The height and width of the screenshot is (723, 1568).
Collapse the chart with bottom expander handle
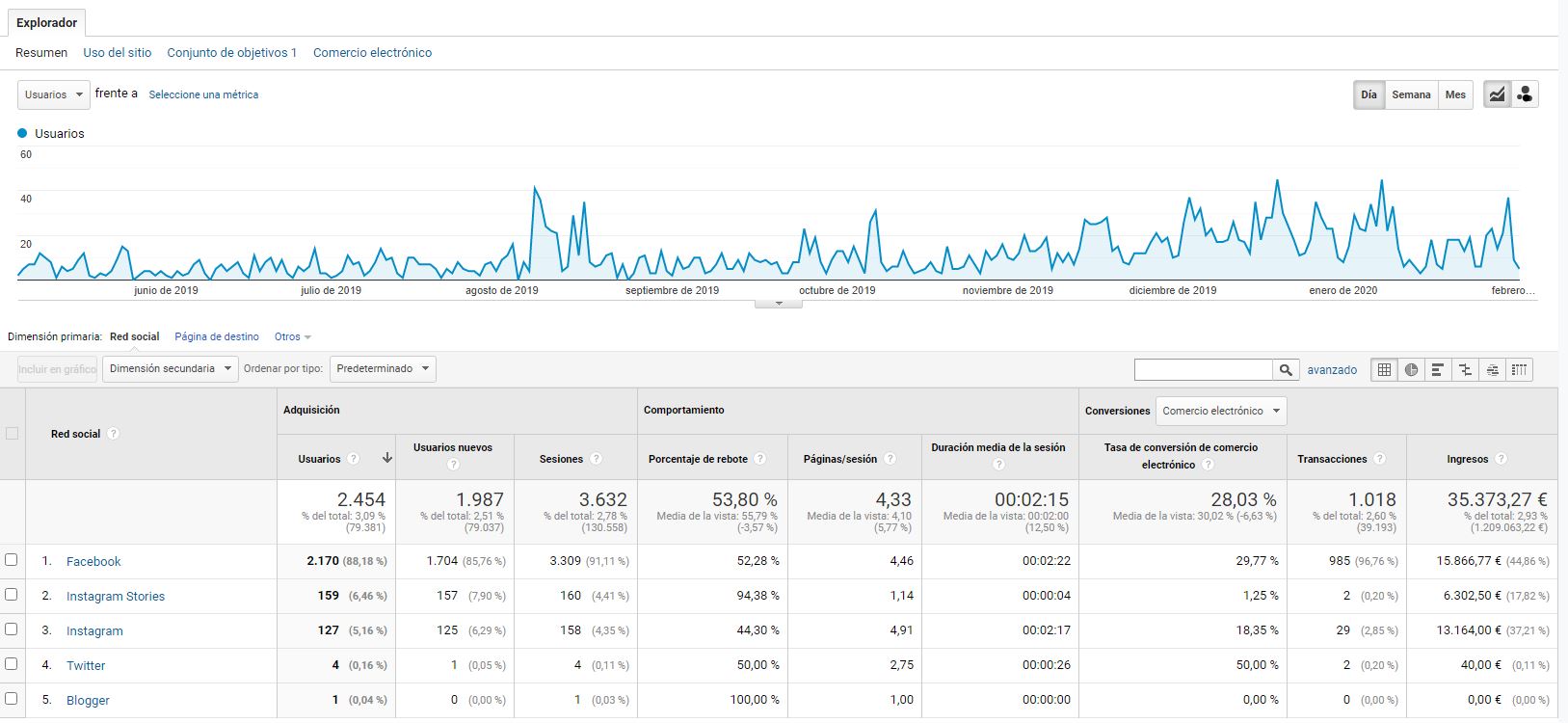point(779,304)
